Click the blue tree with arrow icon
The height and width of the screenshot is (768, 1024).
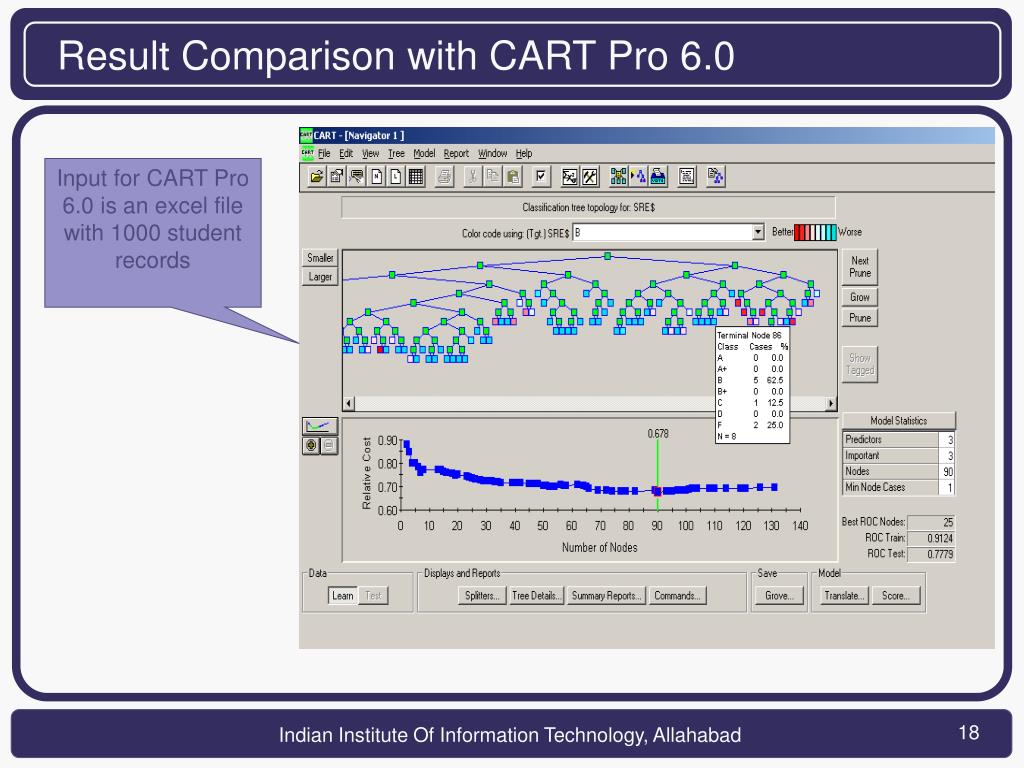click(x=638, y=176)
